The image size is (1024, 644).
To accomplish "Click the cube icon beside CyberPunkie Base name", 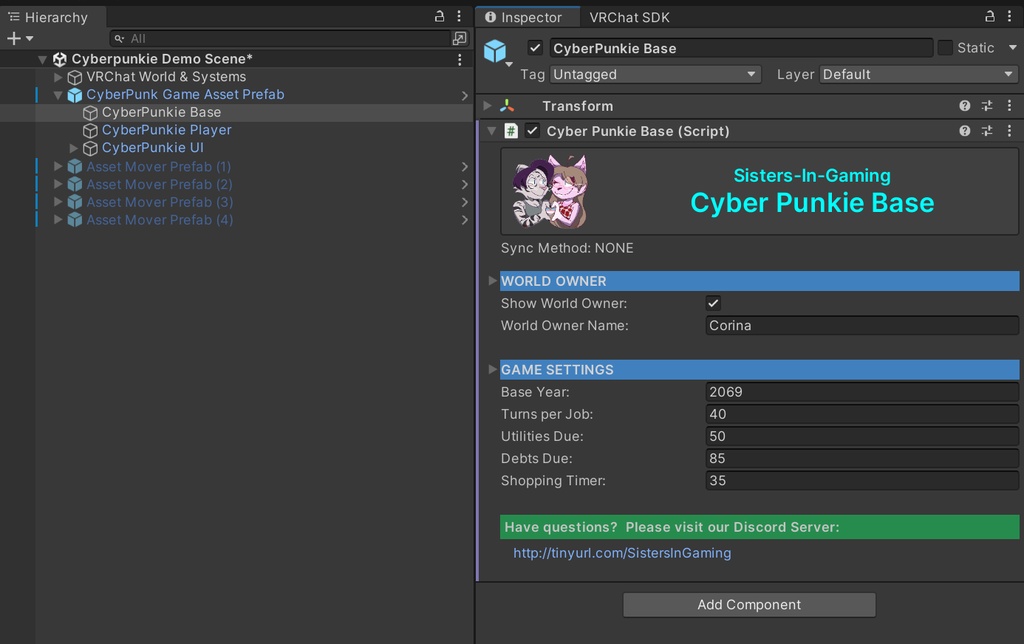I will pos(497,48).
